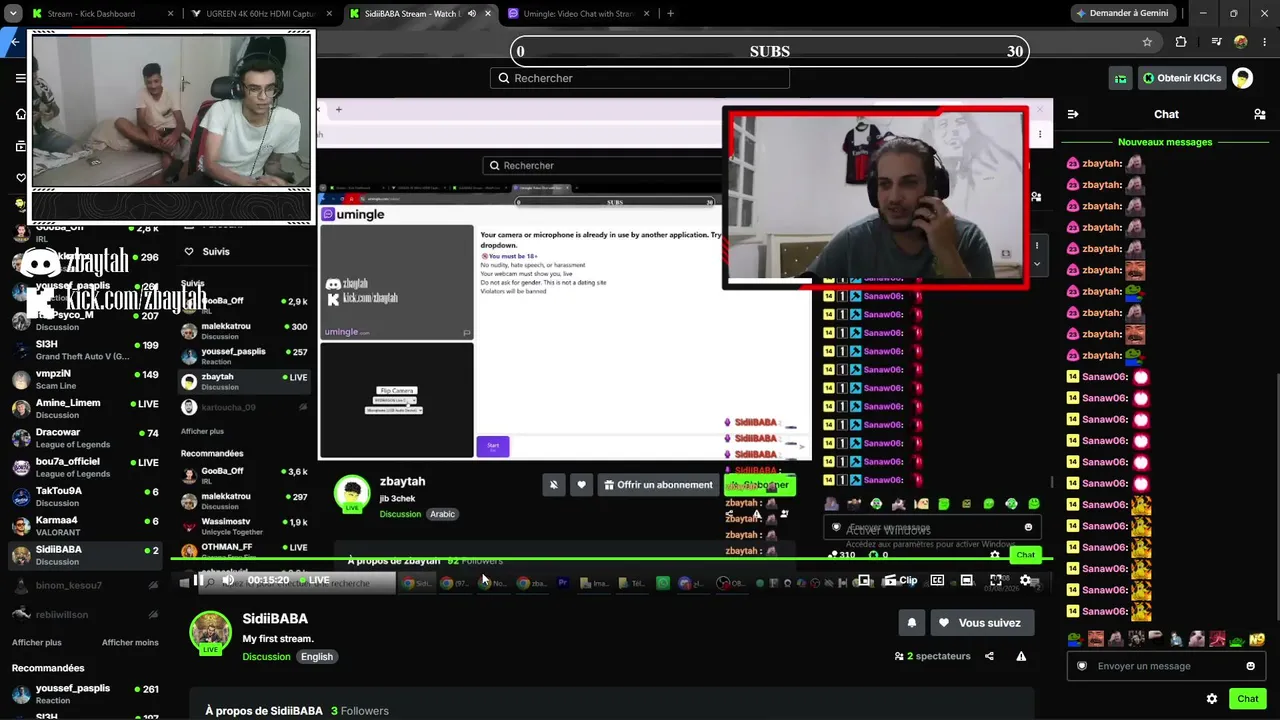Open the Chrome extensions puzzle icon

click(1181, 42)
